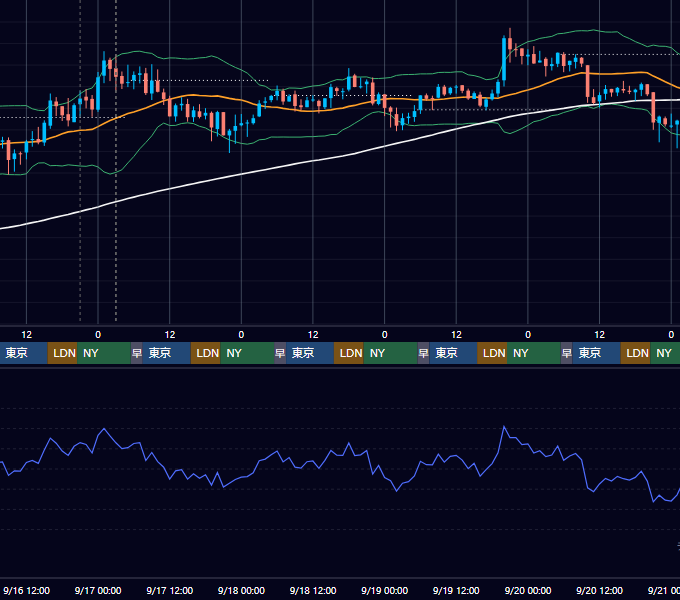Click the 9/17 00:00 date label
This screenshot has width=680, height=600.
[98, 590]
